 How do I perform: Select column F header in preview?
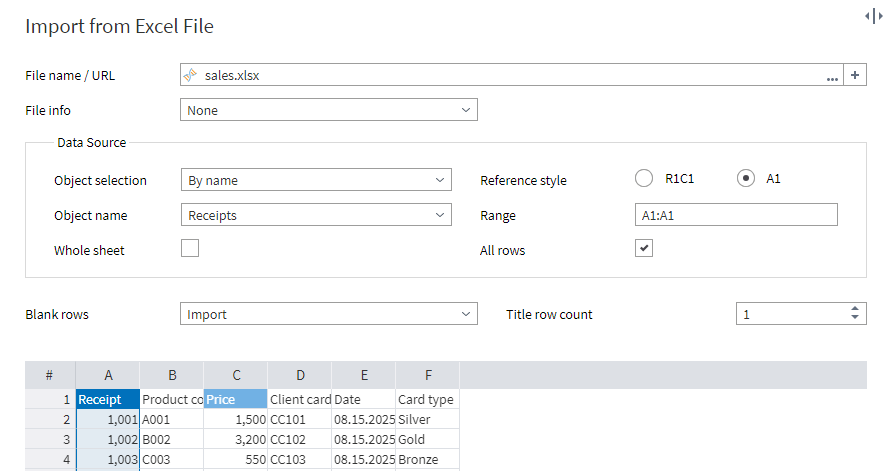point(427,375)
